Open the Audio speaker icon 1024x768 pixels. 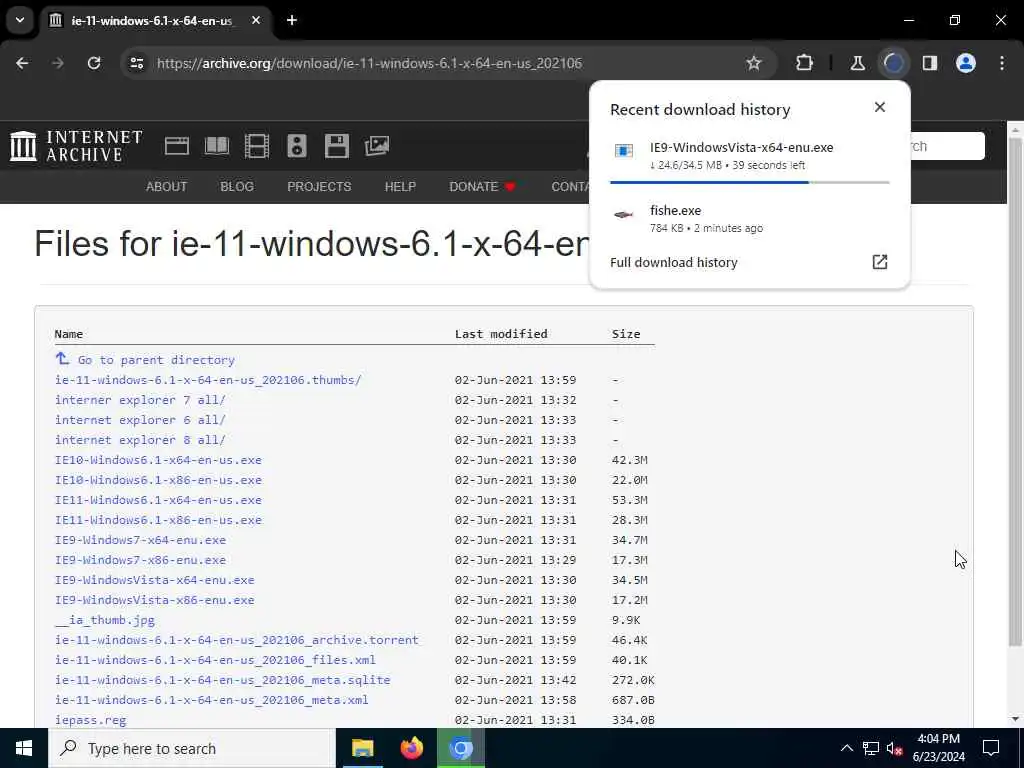click(x=297, y=146)
